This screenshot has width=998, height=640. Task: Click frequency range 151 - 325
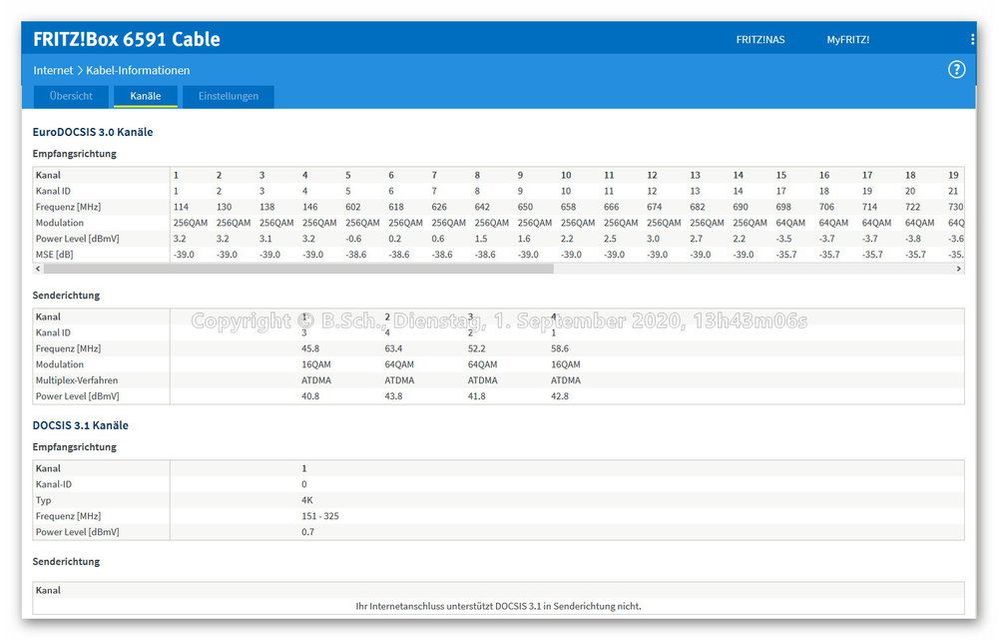(320, 516)
